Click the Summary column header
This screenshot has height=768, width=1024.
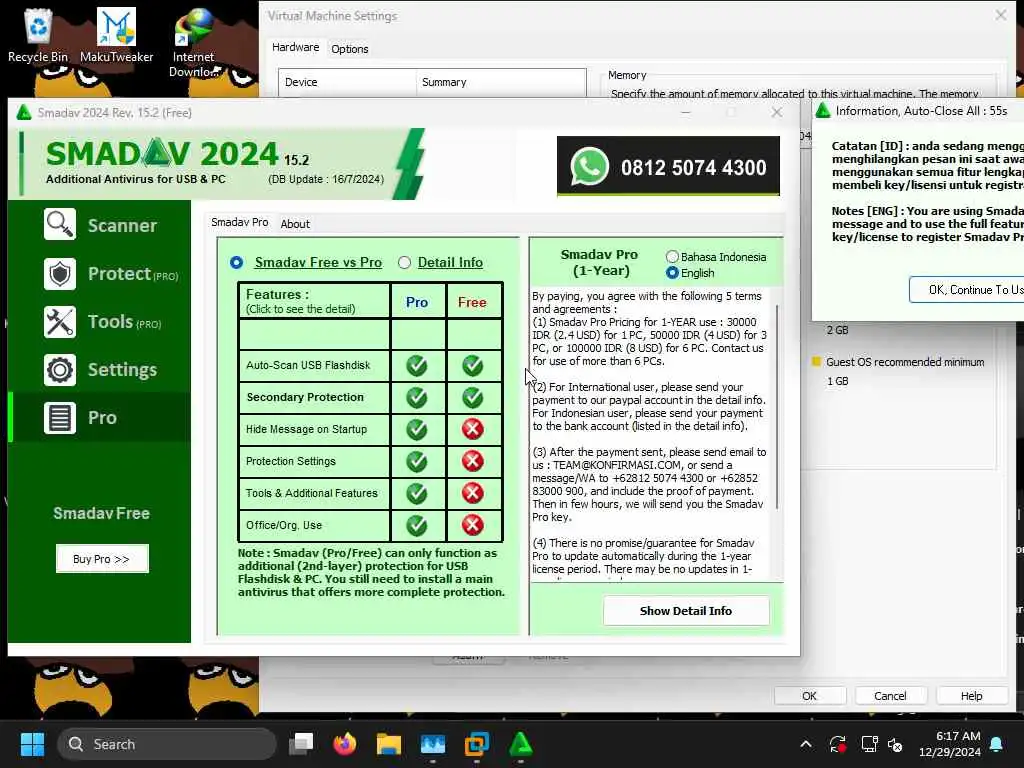(501, 82)
